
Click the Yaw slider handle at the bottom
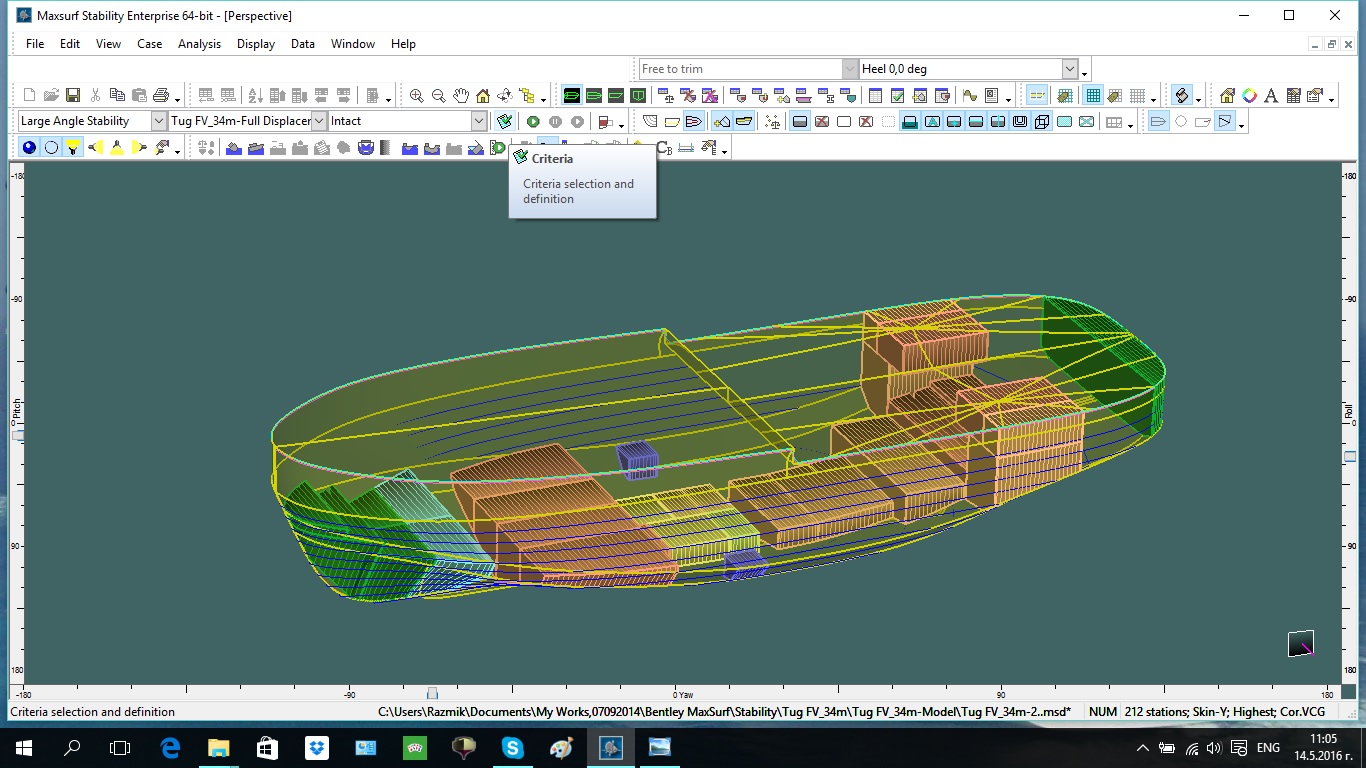(x=432, y=693)
